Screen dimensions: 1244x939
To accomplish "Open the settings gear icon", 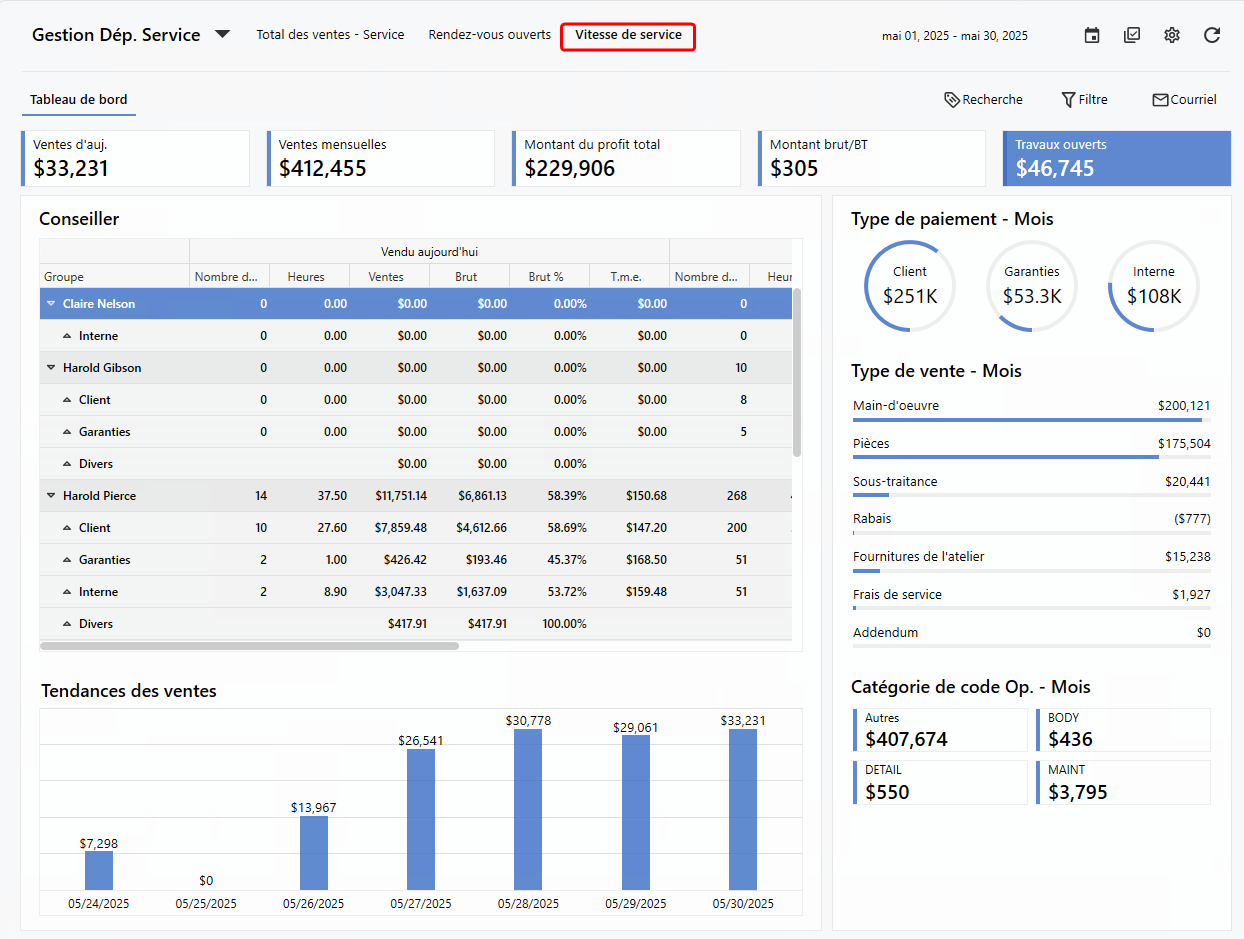I will (1172, 35).
